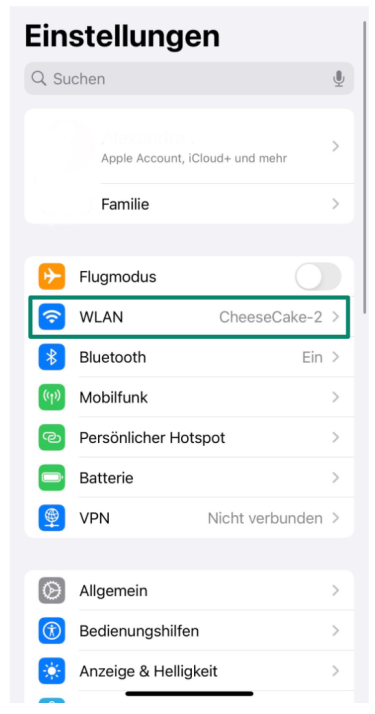The image size is (375, 714).
Task: Open the Mobilfunk settings row
Action: [x=189, y=397]
